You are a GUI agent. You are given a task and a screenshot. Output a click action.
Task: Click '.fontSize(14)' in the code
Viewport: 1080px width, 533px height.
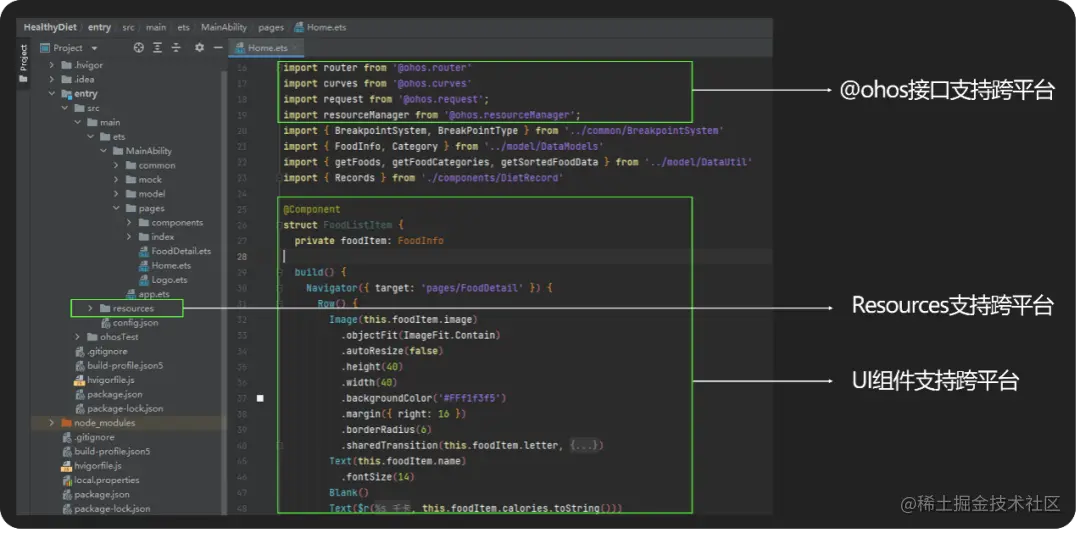click(377, 477)
